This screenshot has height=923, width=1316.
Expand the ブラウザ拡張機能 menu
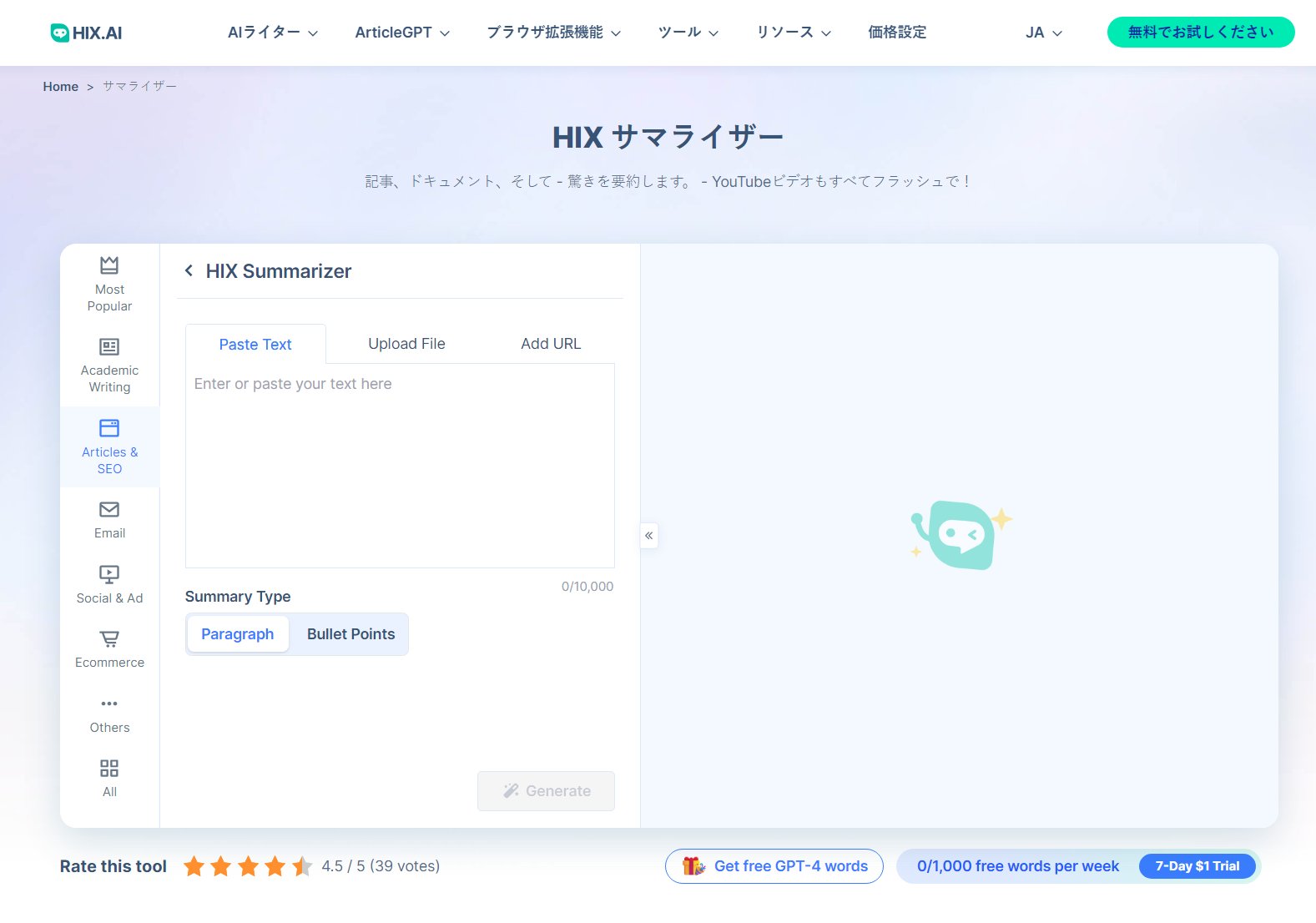tap(554, 33)
